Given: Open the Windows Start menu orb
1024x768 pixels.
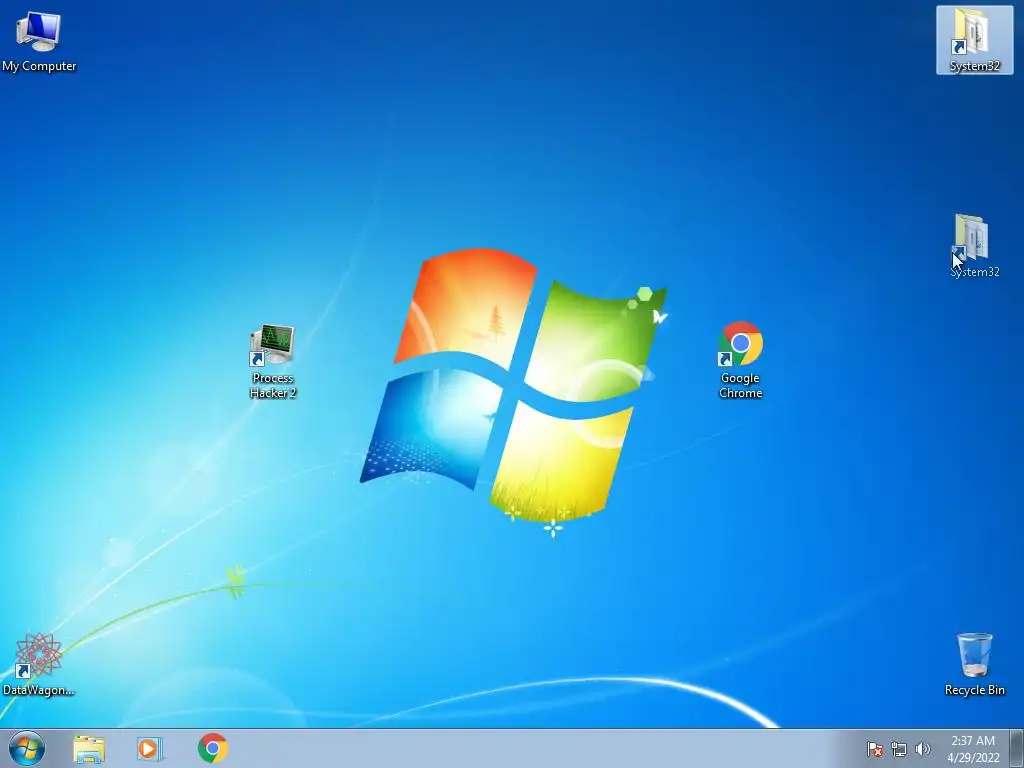Looking at the screenshot, I should click(x=27, y=748).
